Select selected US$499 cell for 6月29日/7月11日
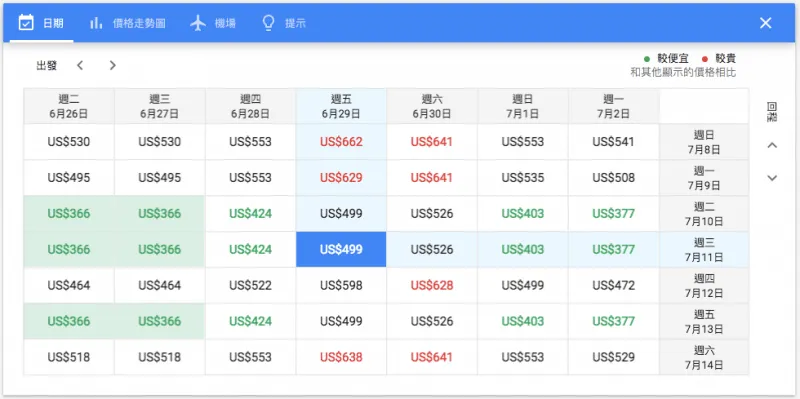800x399 pixels. [x=341, y=250]
